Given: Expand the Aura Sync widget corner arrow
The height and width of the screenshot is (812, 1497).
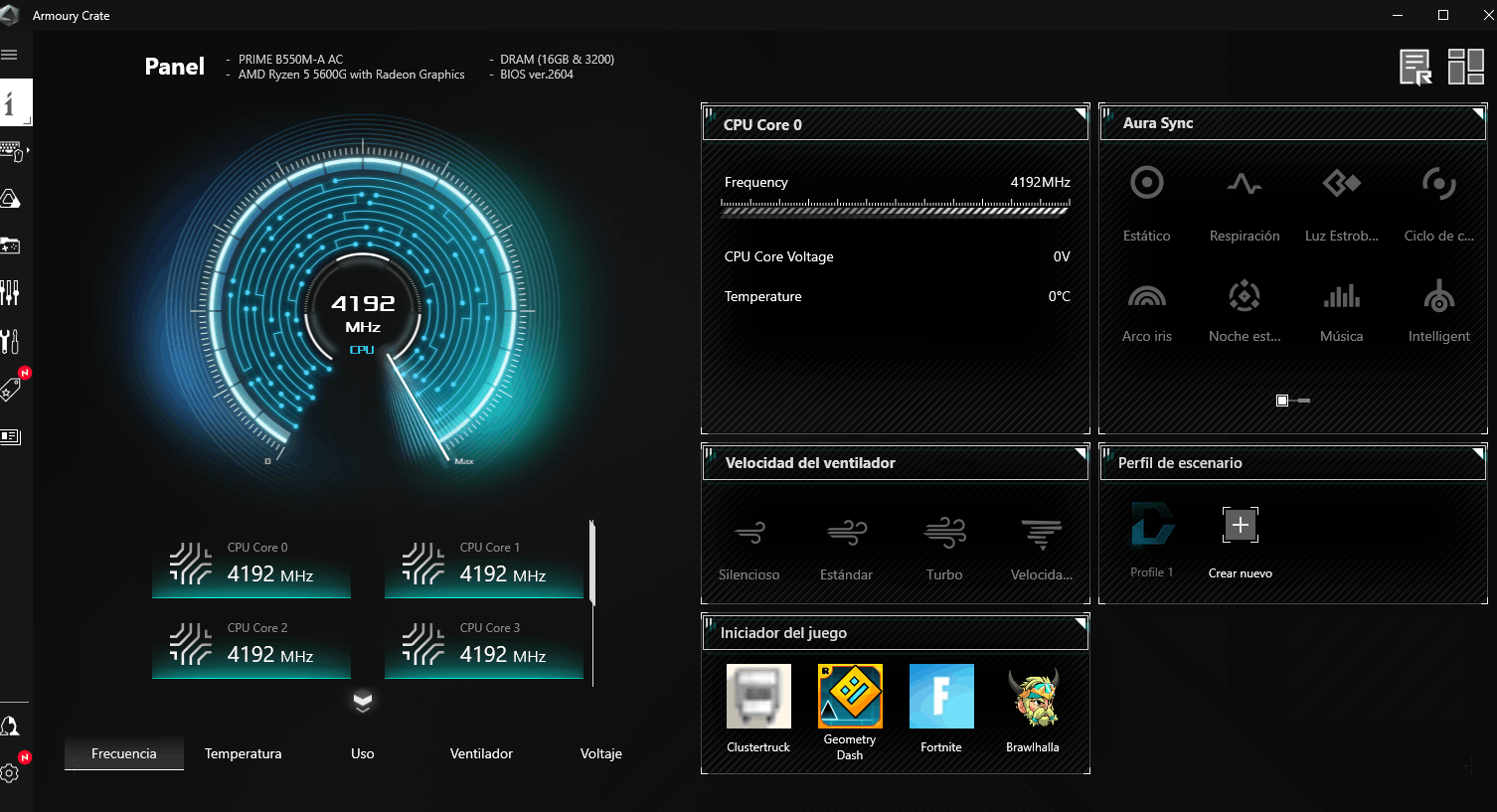Looking at the screenshot, I should [1478, 112].
